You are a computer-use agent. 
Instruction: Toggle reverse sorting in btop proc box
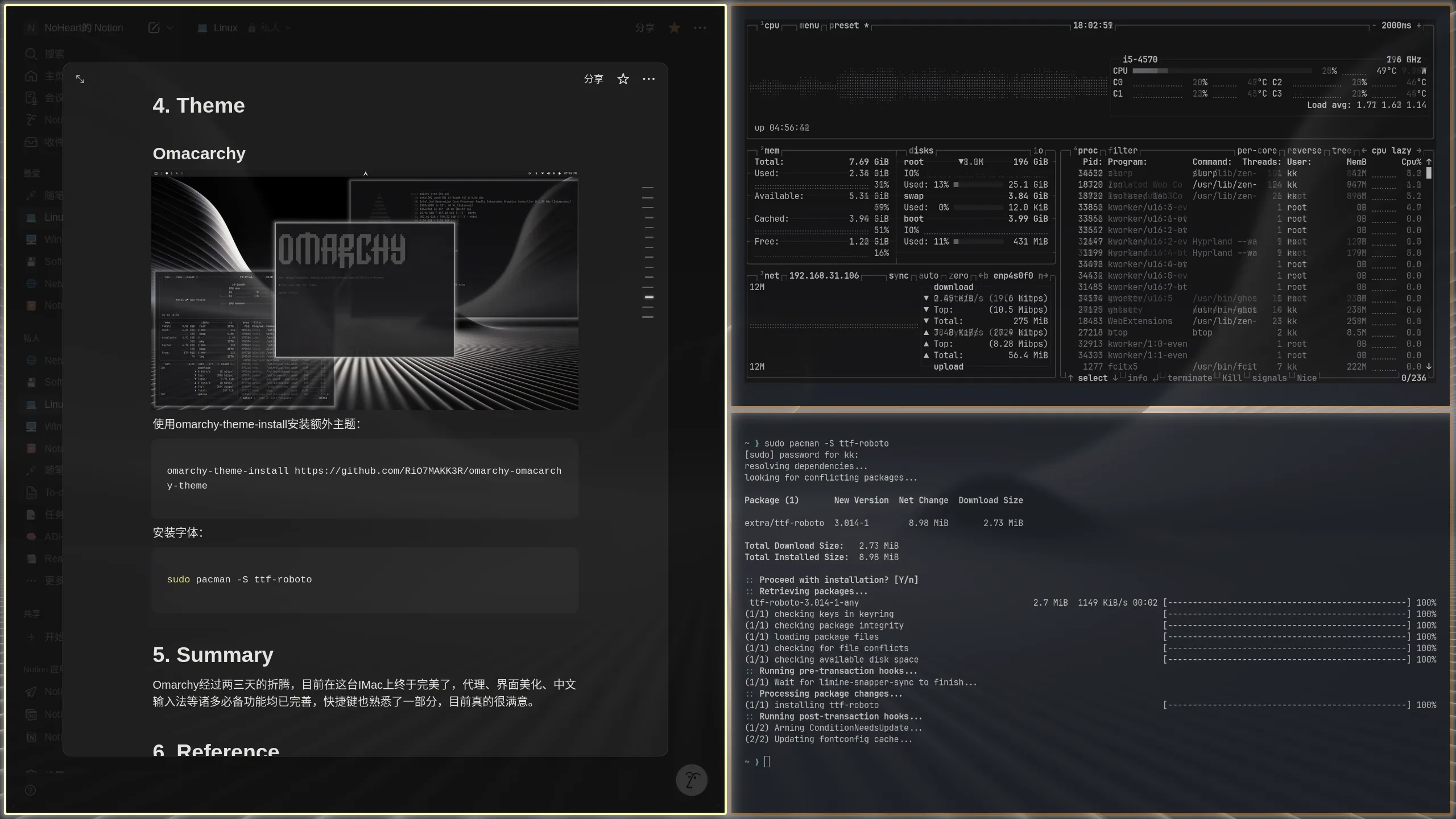1304,151
